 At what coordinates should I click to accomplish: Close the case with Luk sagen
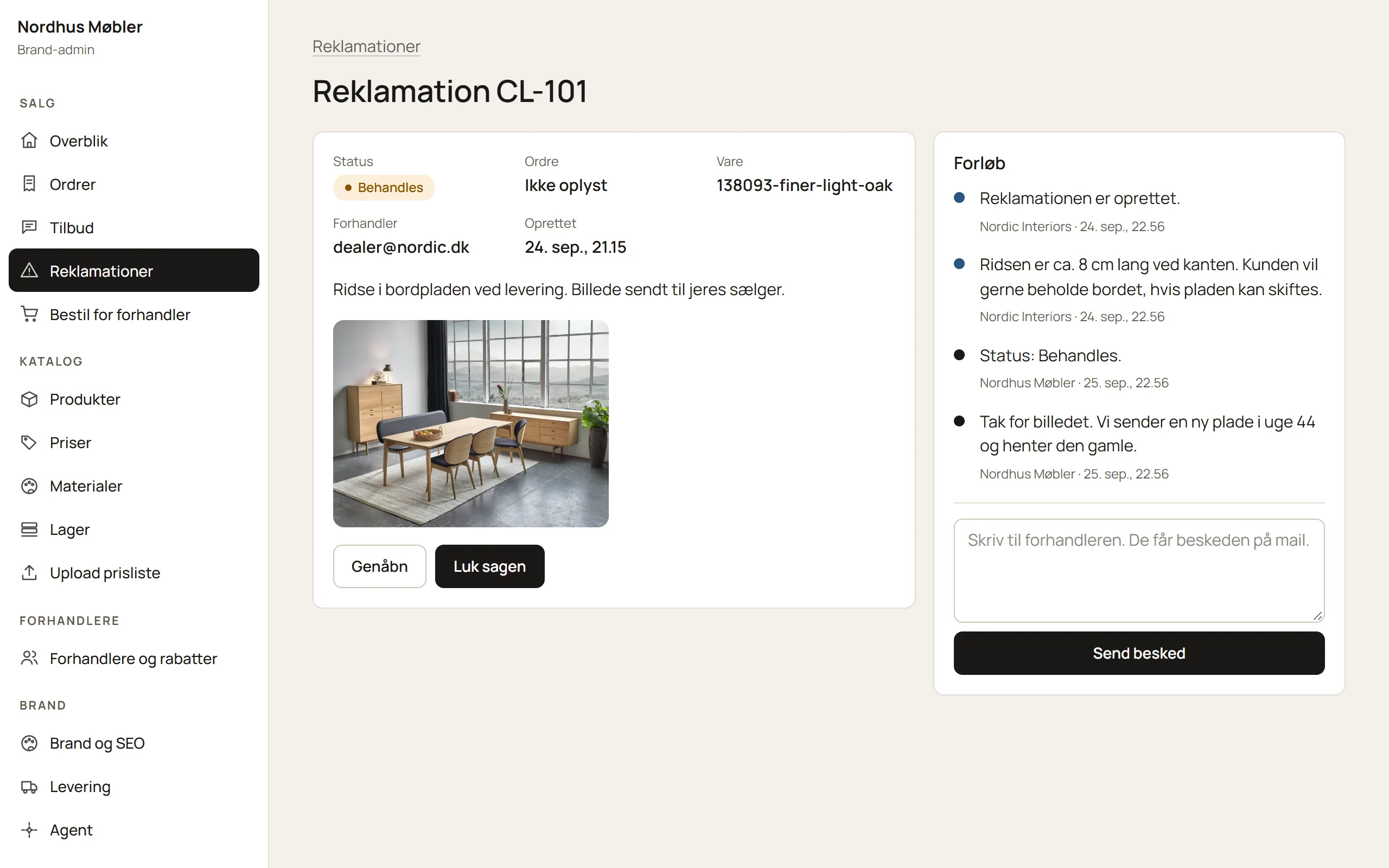point(489,566)
